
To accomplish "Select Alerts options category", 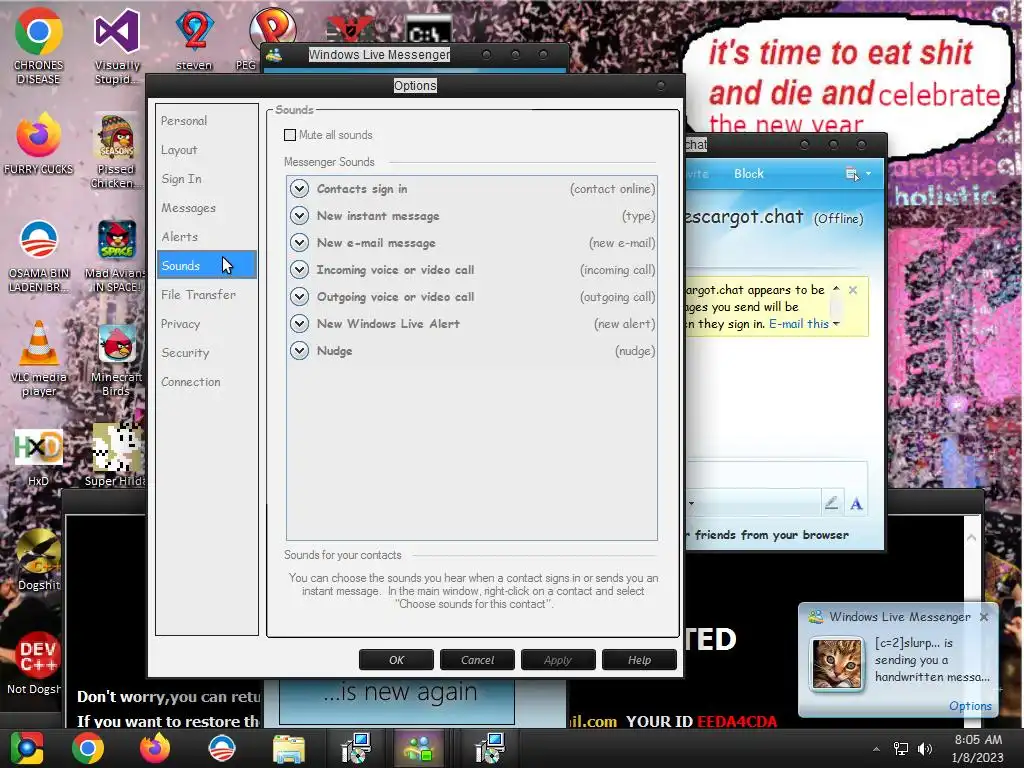I will point(206,236).
